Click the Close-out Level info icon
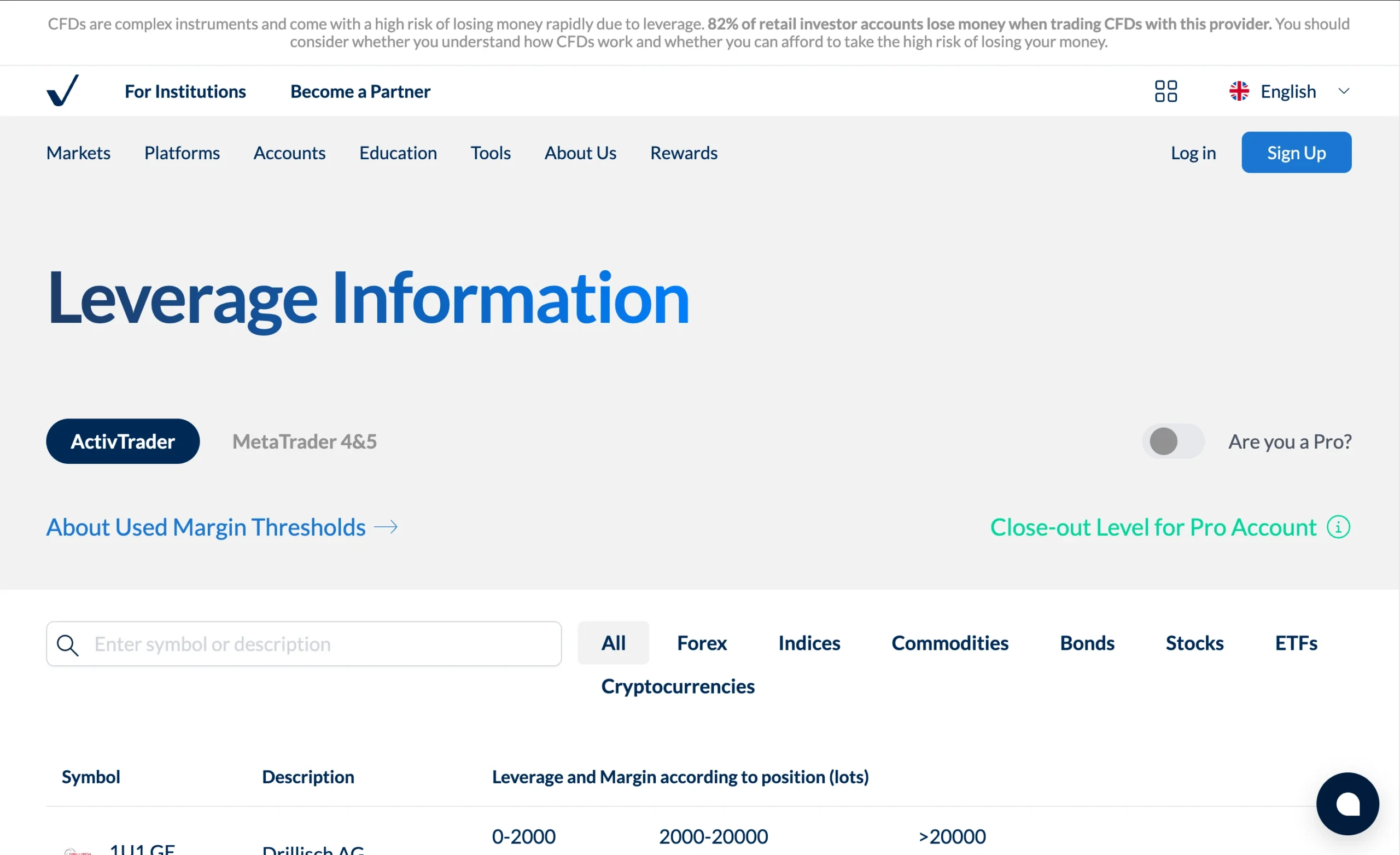 pos(1338,527)
